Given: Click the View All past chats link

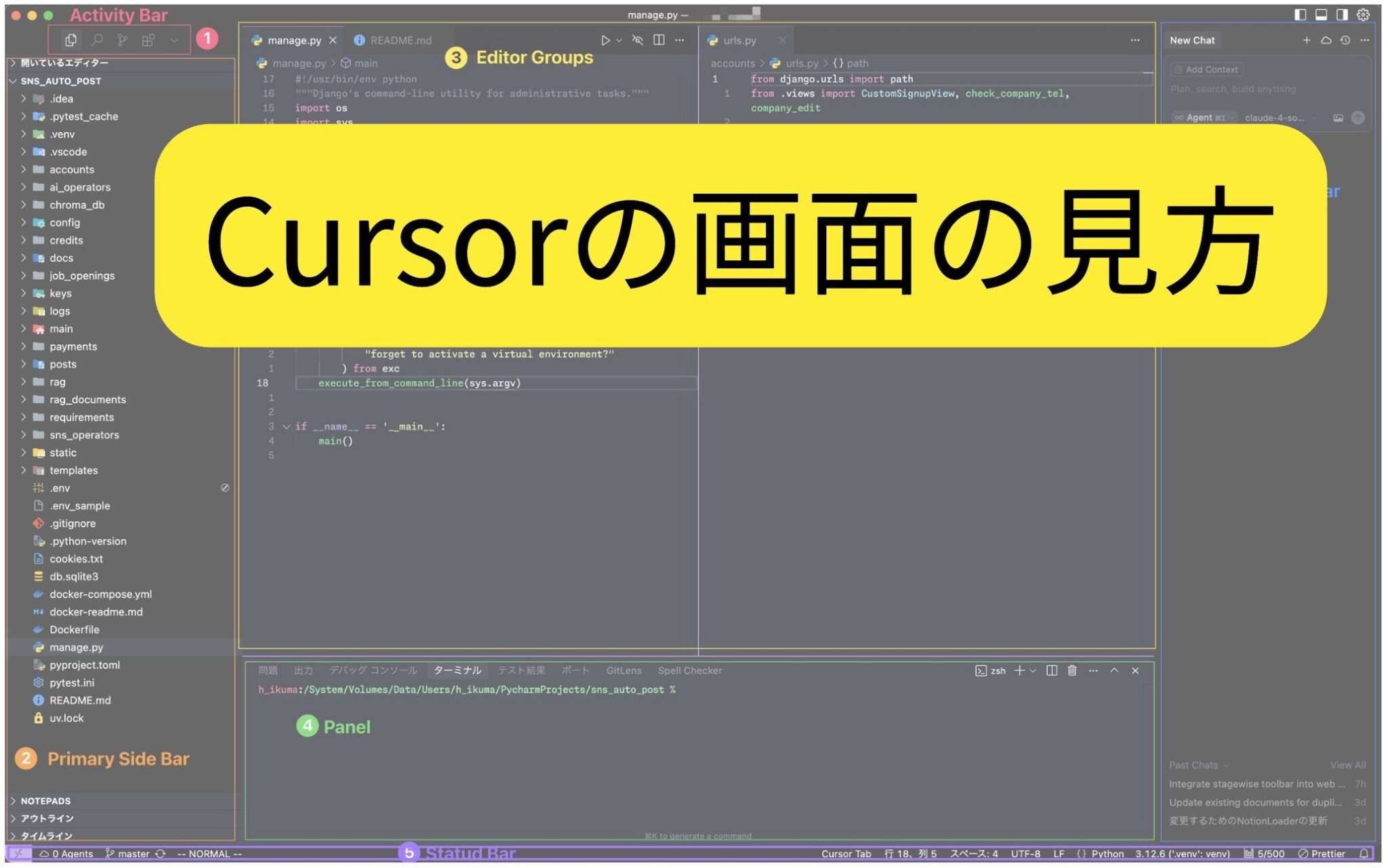Looking at the screenshot, I should tap(1348, 764).
